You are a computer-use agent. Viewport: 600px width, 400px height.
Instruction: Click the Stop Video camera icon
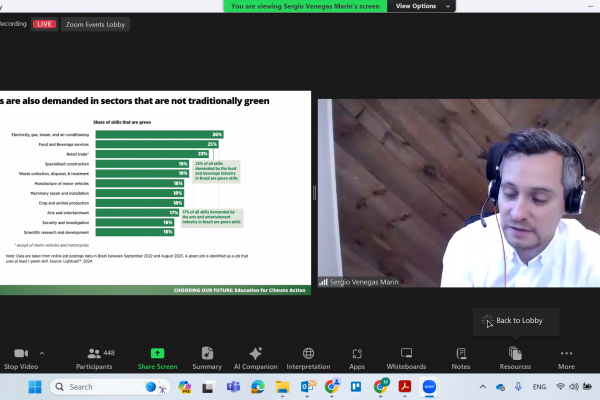point(19,354)
